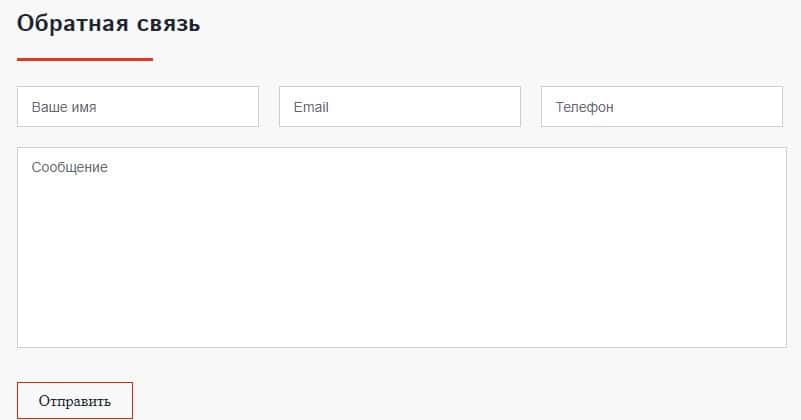Screen dimensions: 801x420
Task: Select the first field in the form
Action: pyautogui.click(x=138, y=107)
